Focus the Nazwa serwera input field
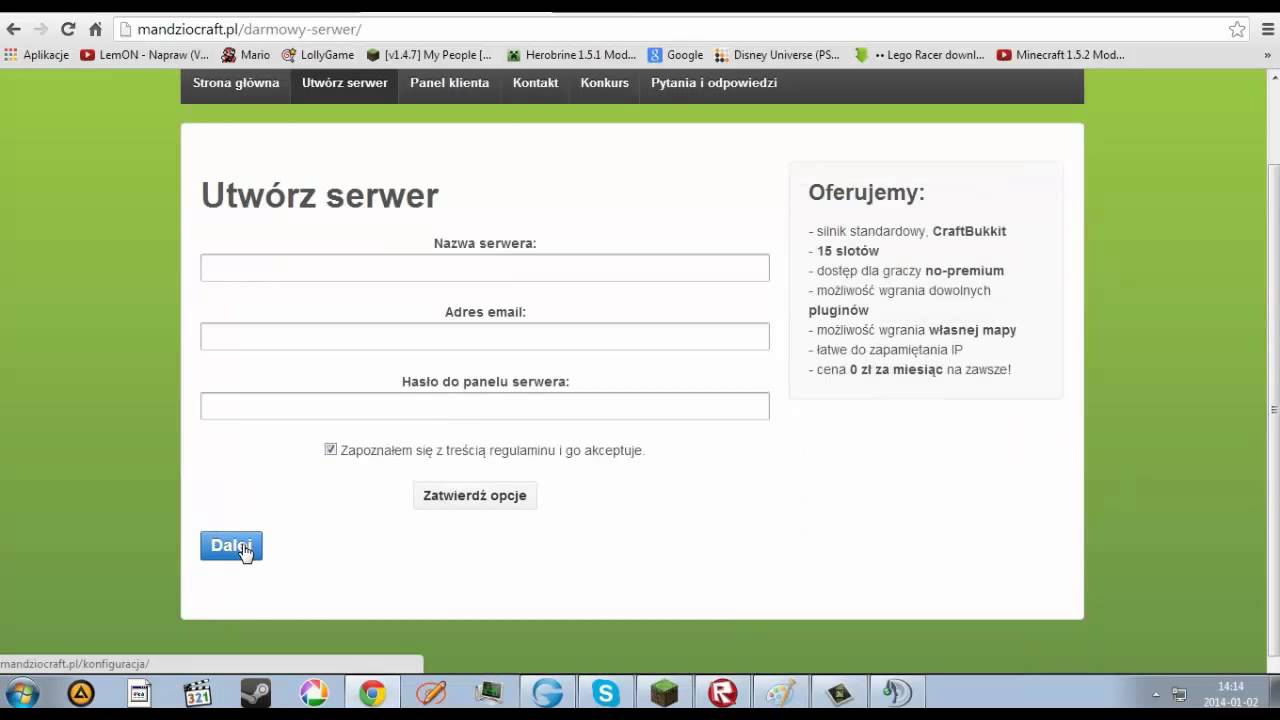This screenshot has height=720, width=1280. (x=485, y=267)
